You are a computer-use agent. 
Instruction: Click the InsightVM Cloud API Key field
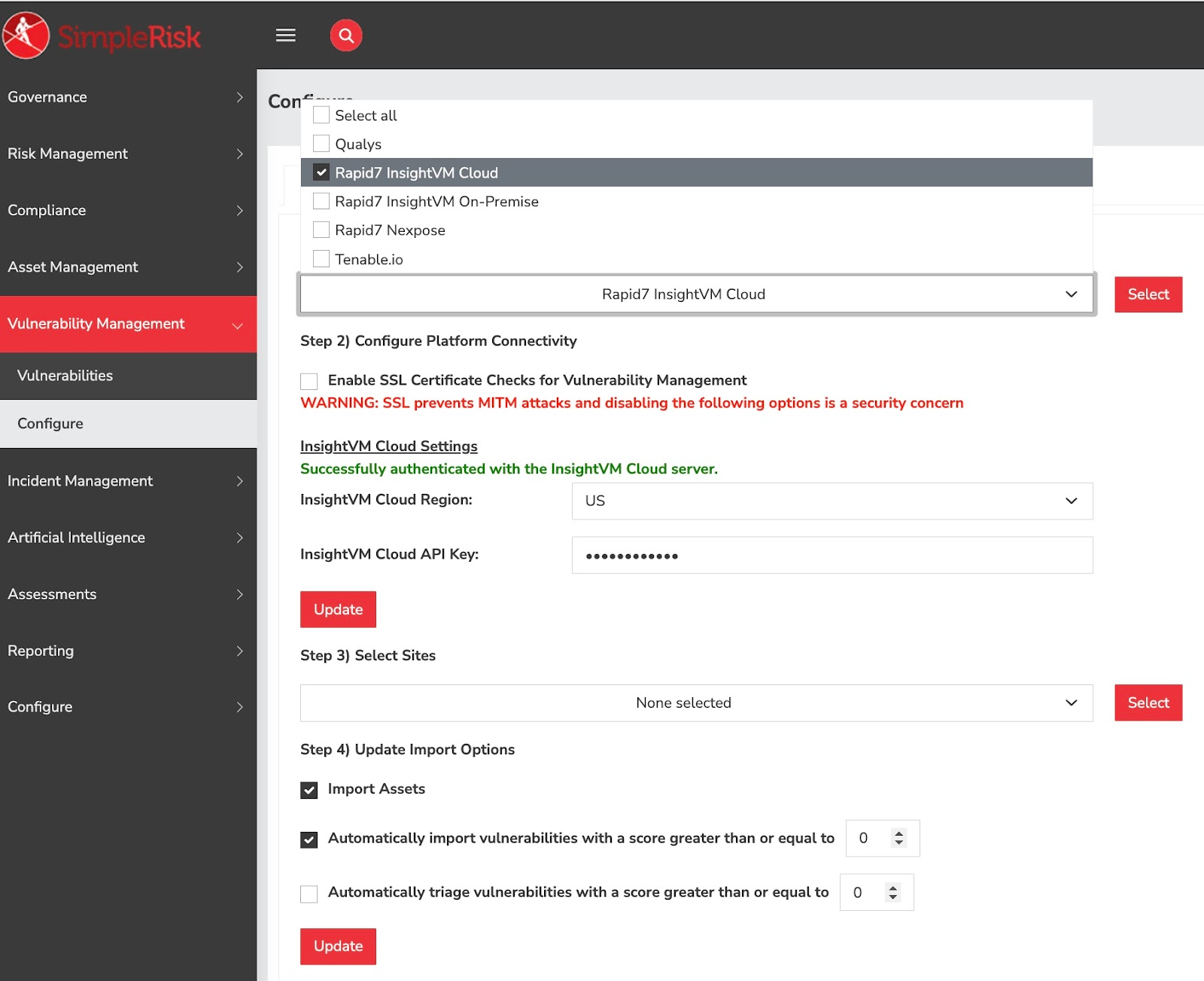tap(831, 555)
